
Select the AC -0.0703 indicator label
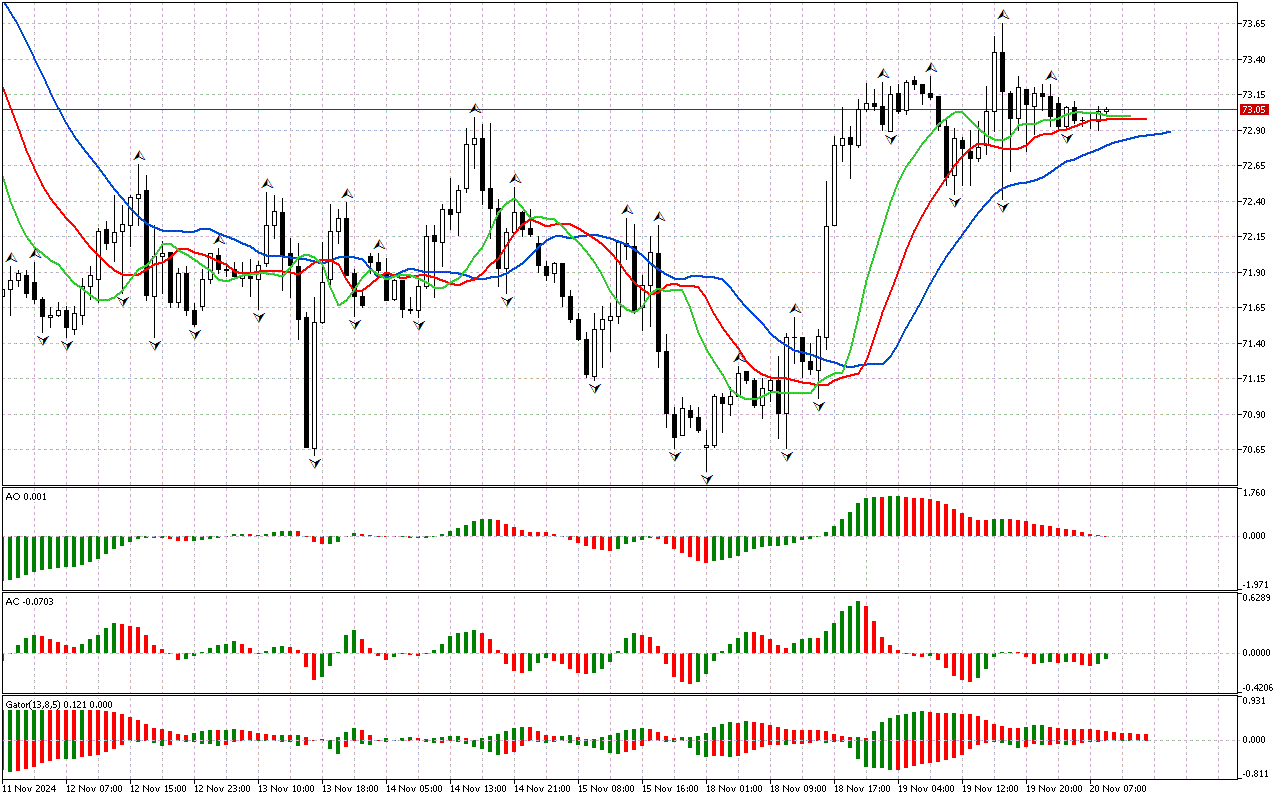30,601
